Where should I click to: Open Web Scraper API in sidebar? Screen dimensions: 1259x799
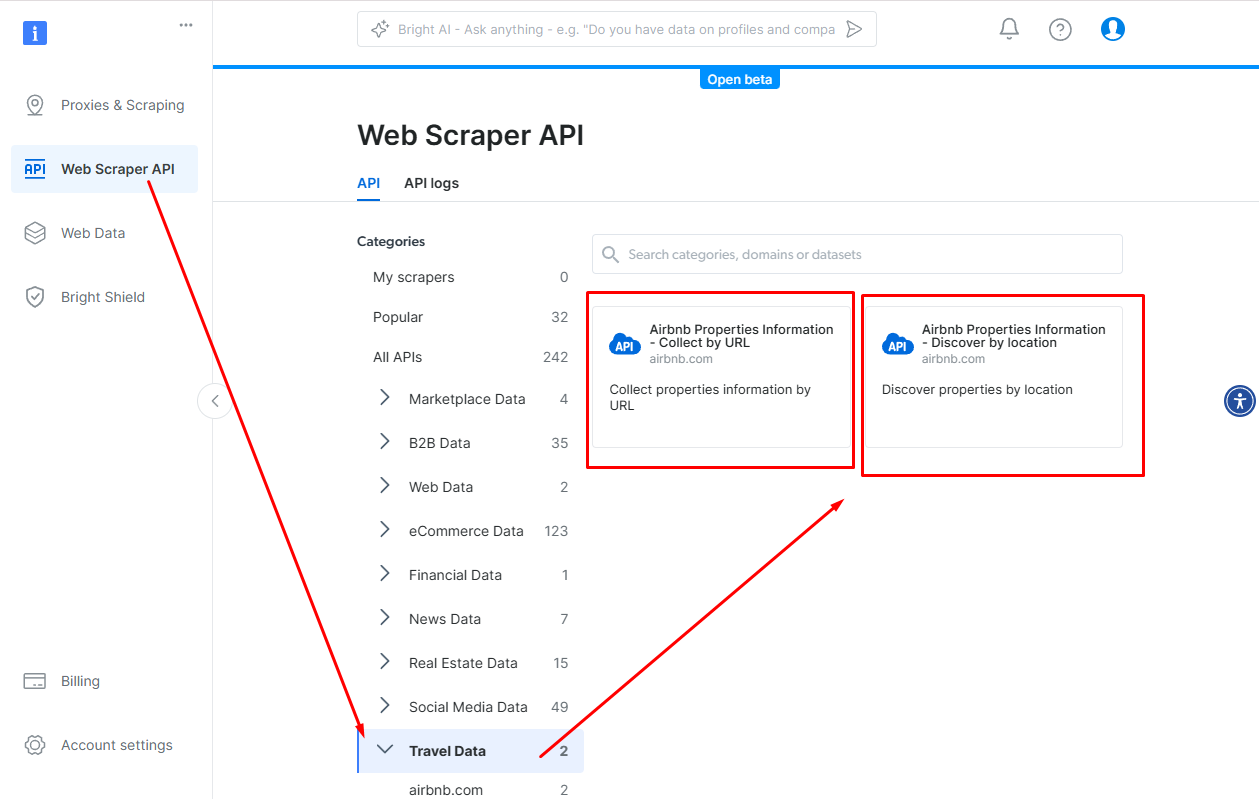pyautogui.click(x=105, y=169)
